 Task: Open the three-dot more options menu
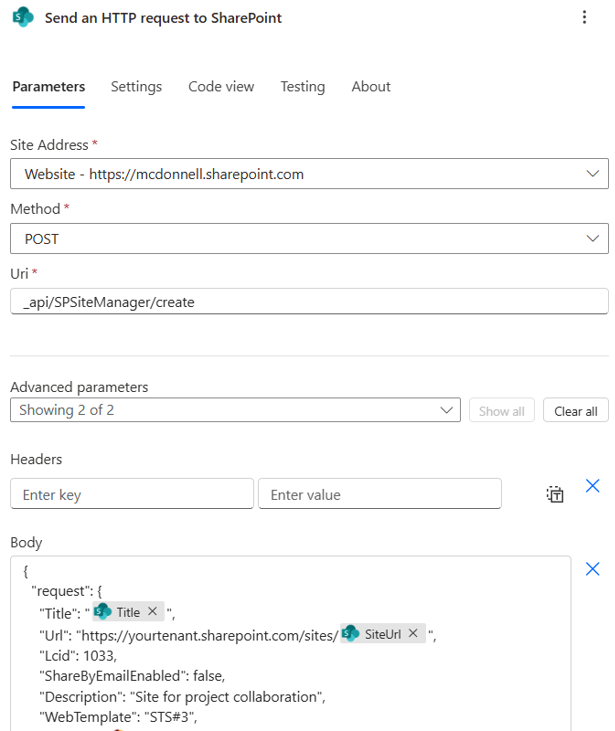(x=585, y=18)
